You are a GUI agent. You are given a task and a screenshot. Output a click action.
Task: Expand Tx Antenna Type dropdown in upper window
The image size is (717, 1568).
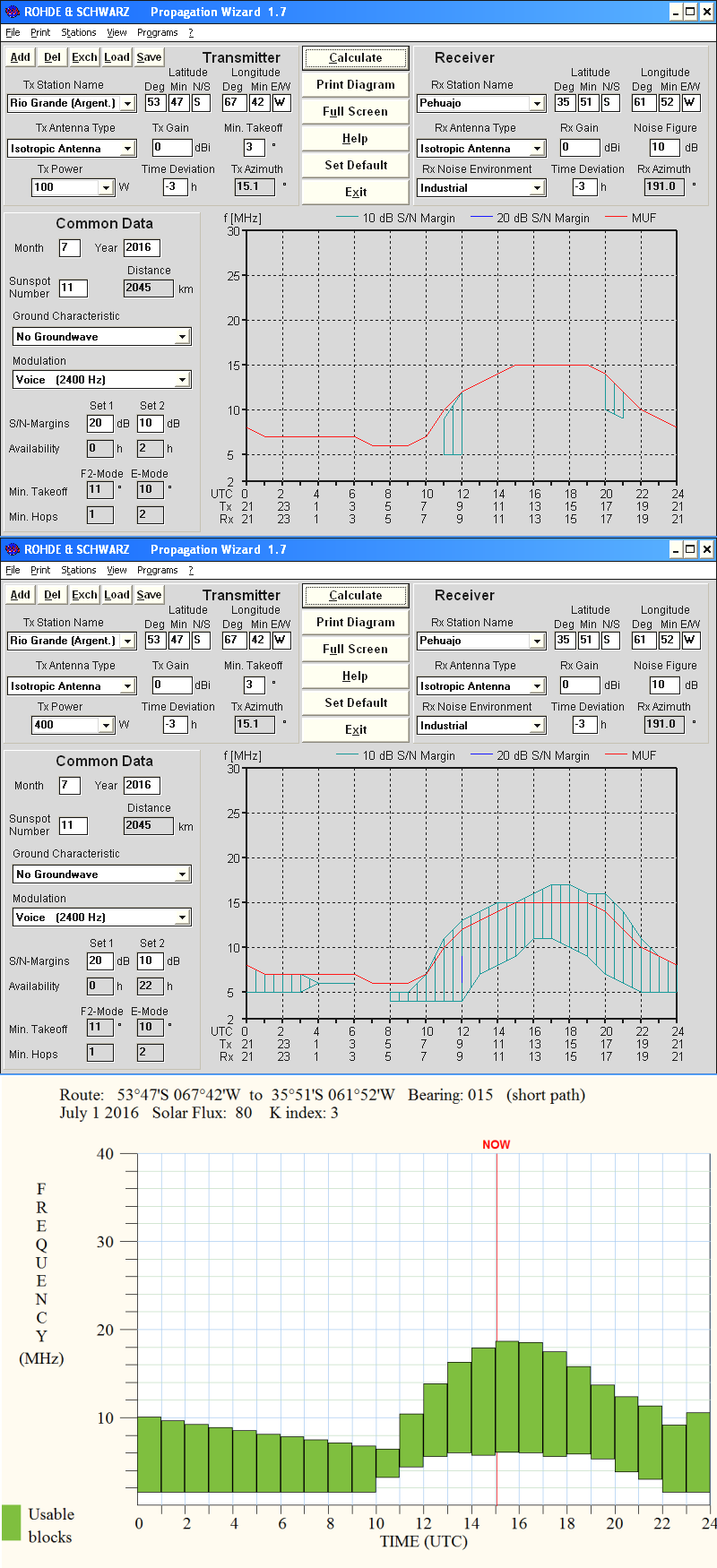(x=127, y=149)
